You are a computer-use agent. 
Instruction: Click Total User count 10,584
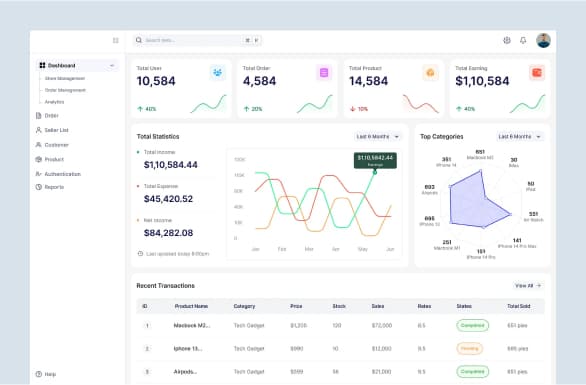(x=156, y=81)
